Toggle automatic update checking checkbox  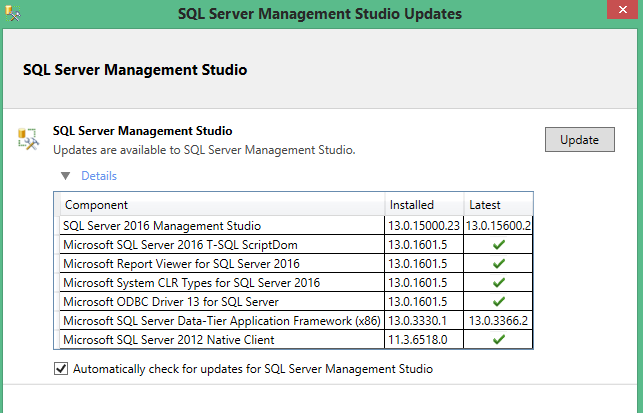click(x=61, y=369)
